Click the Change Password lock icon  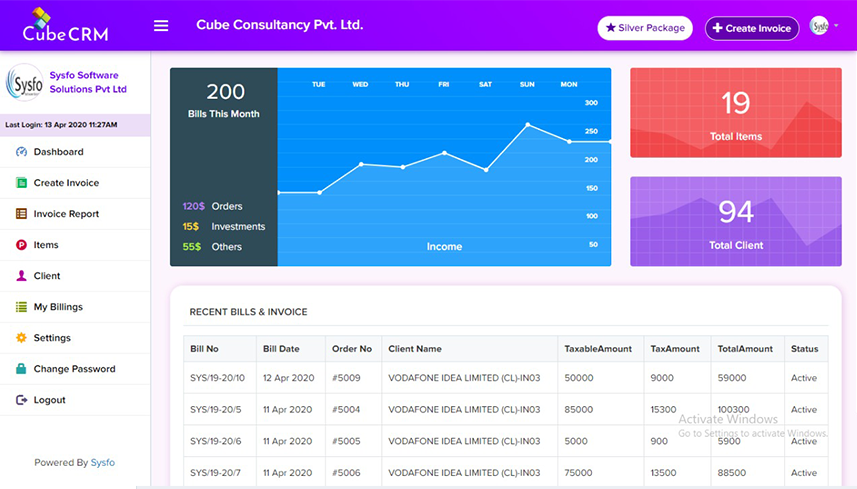click(x=21, y=369)
